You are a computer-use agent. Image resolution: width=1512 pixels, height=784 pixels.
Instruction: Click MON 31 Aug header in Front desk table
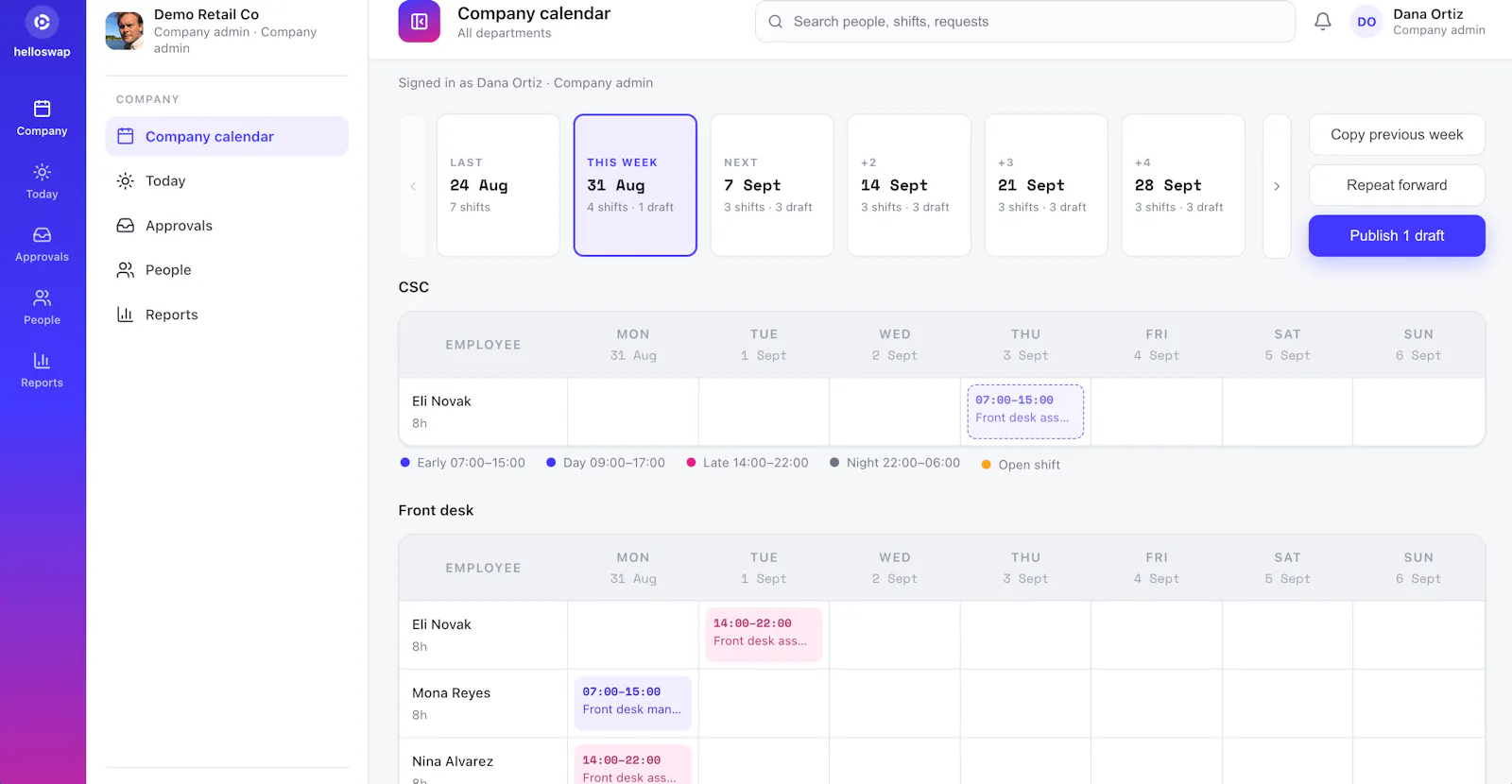coord(633,568)
